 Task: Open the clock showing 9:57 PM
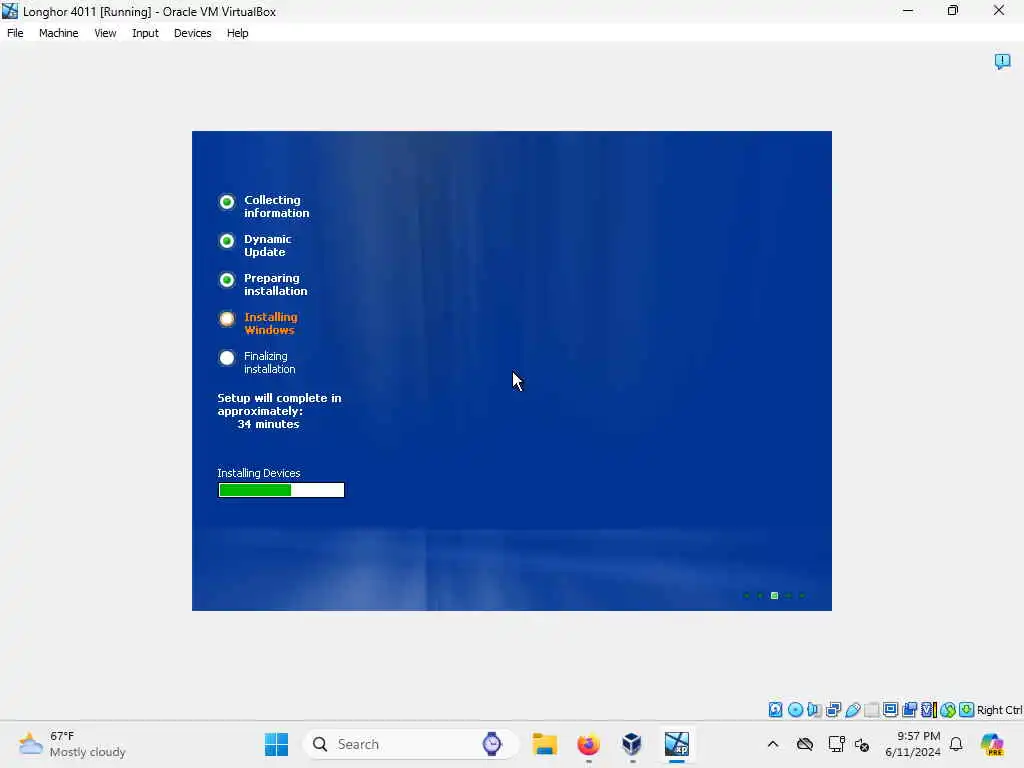coord(913,744)
